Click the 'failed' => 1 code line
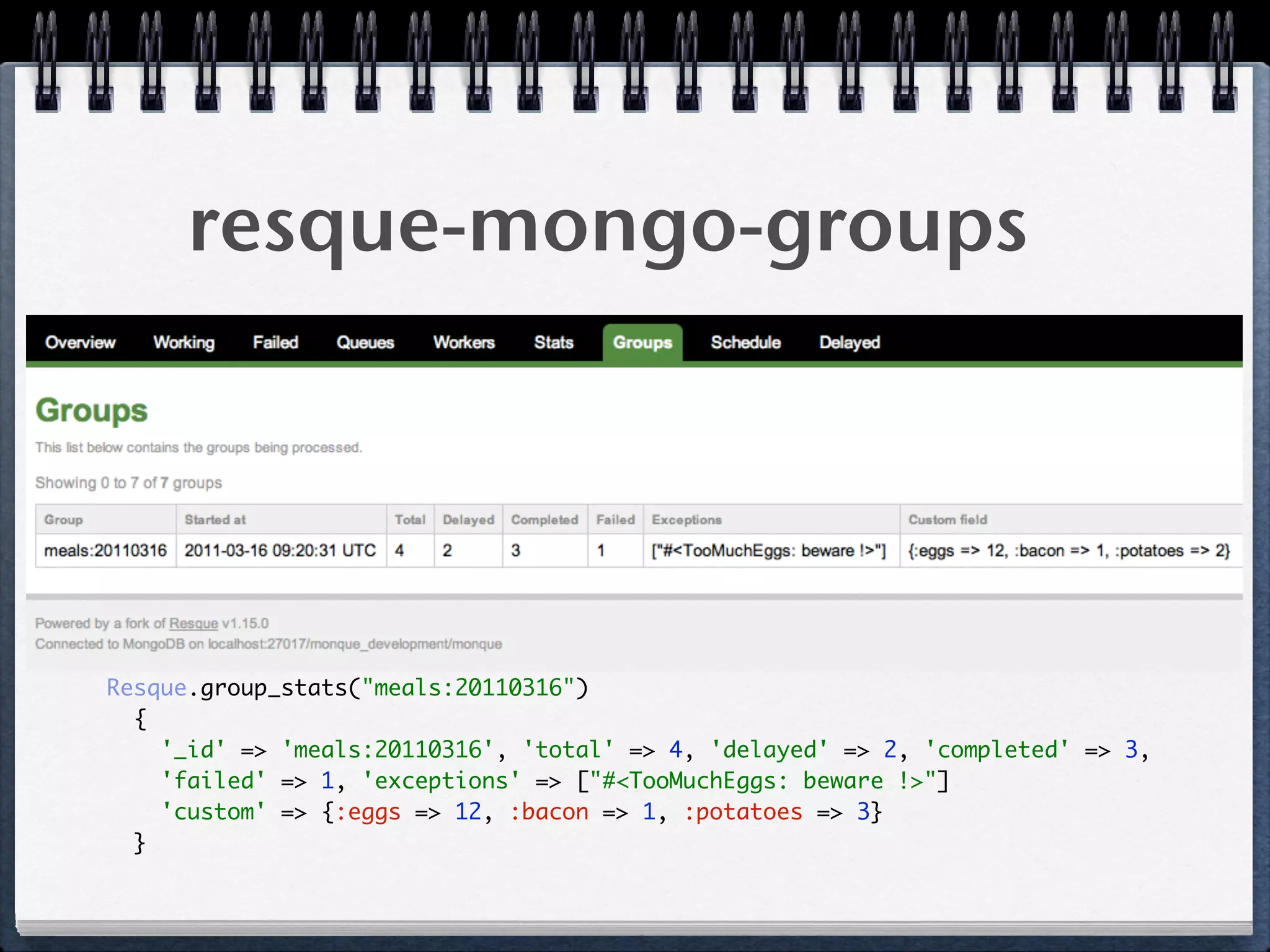This screenshot has width=1270, height=952. pyautogui.click(x=555, y=781)
